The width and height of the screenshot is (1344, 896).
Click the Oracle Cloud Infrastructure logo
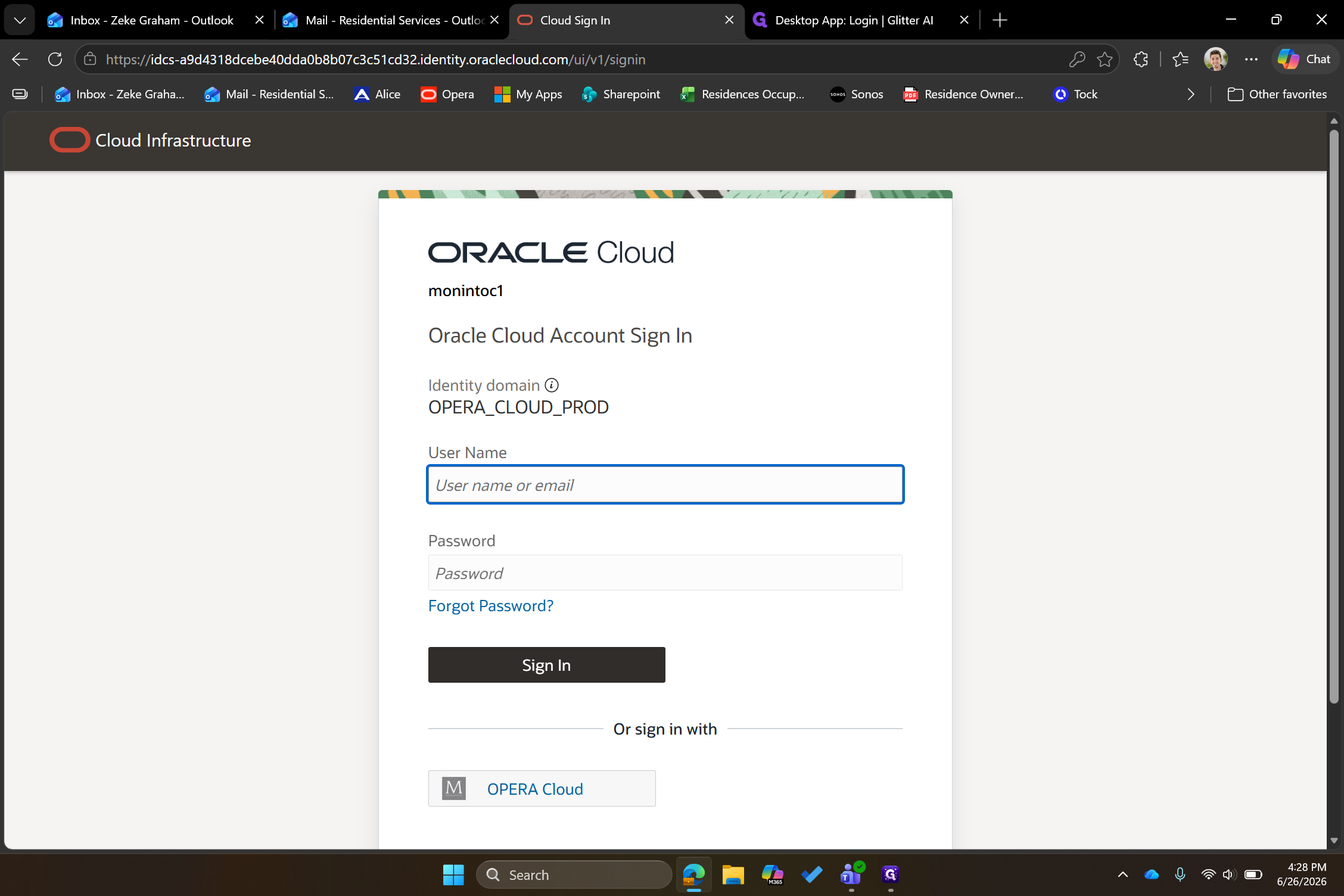(x=150, y=141)
